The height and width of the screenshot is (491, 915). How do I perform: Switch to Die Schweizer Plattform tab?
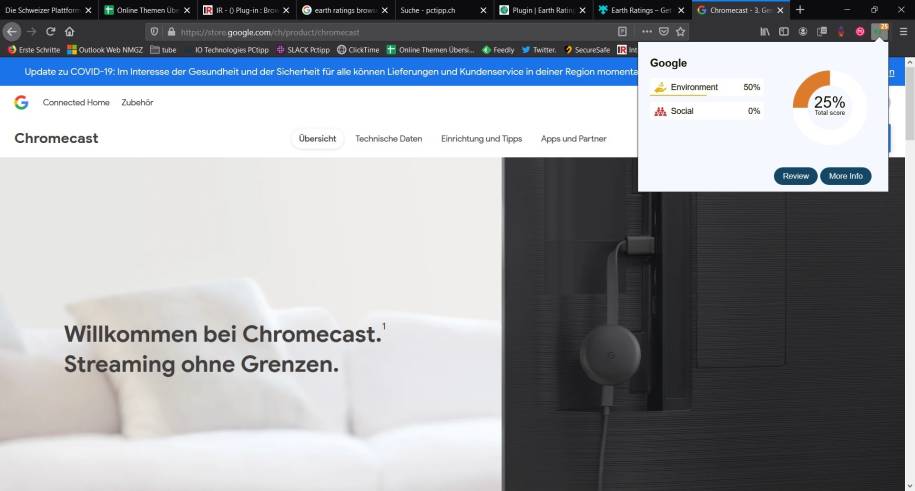pyautogui.click(x=42, y=11)
